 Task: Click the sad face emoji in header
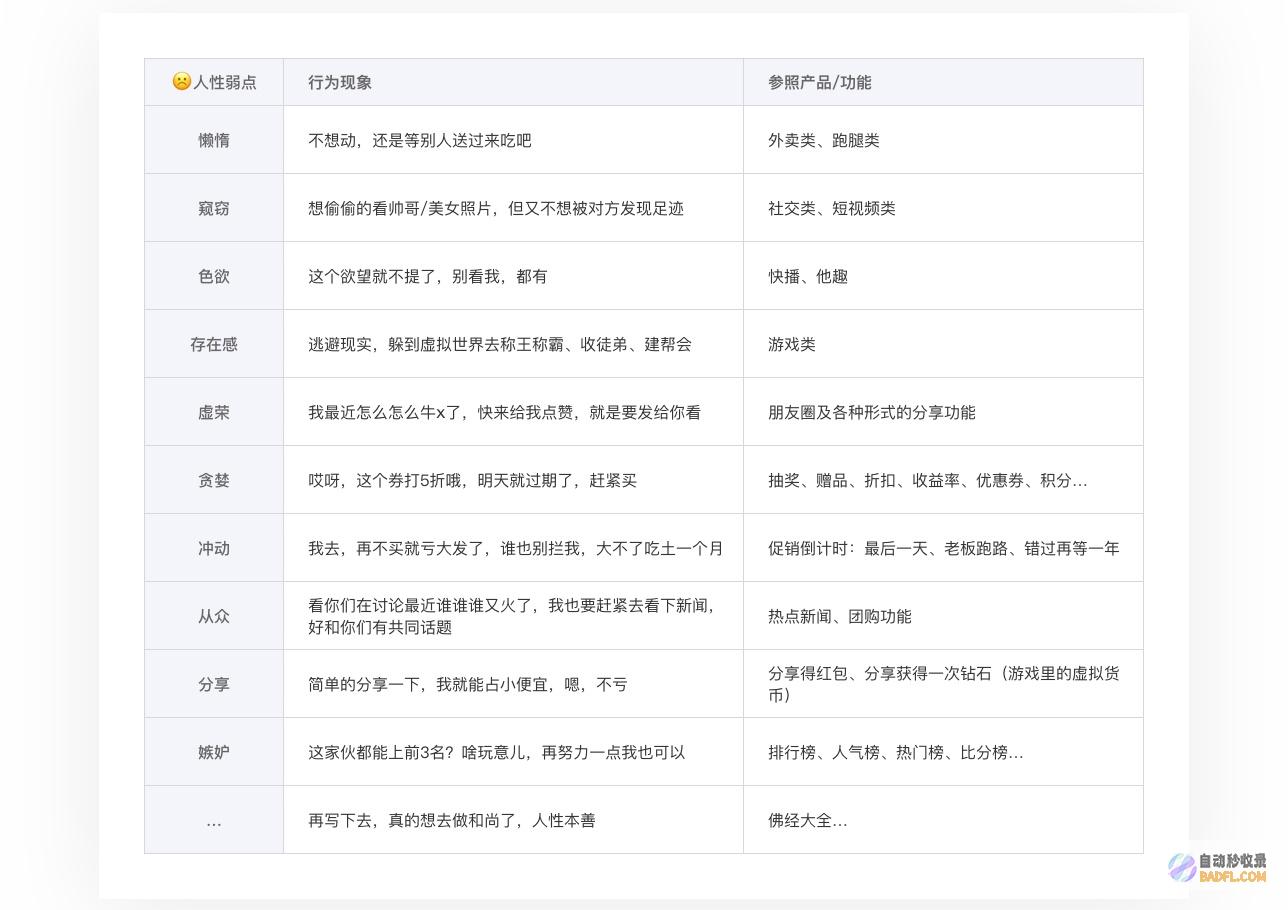tap(181, 81)
